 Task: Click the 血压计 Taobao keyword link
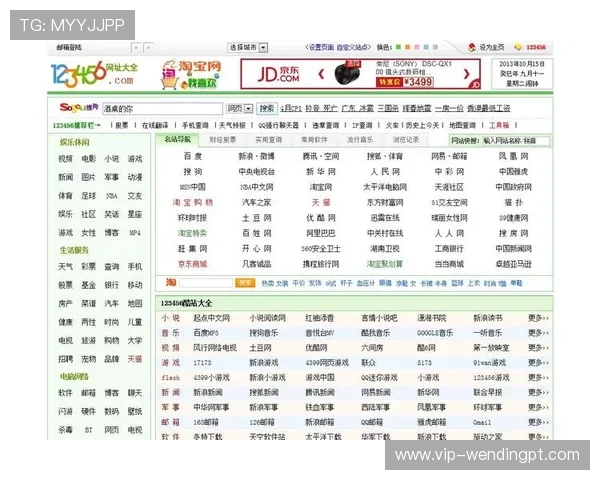365,283
